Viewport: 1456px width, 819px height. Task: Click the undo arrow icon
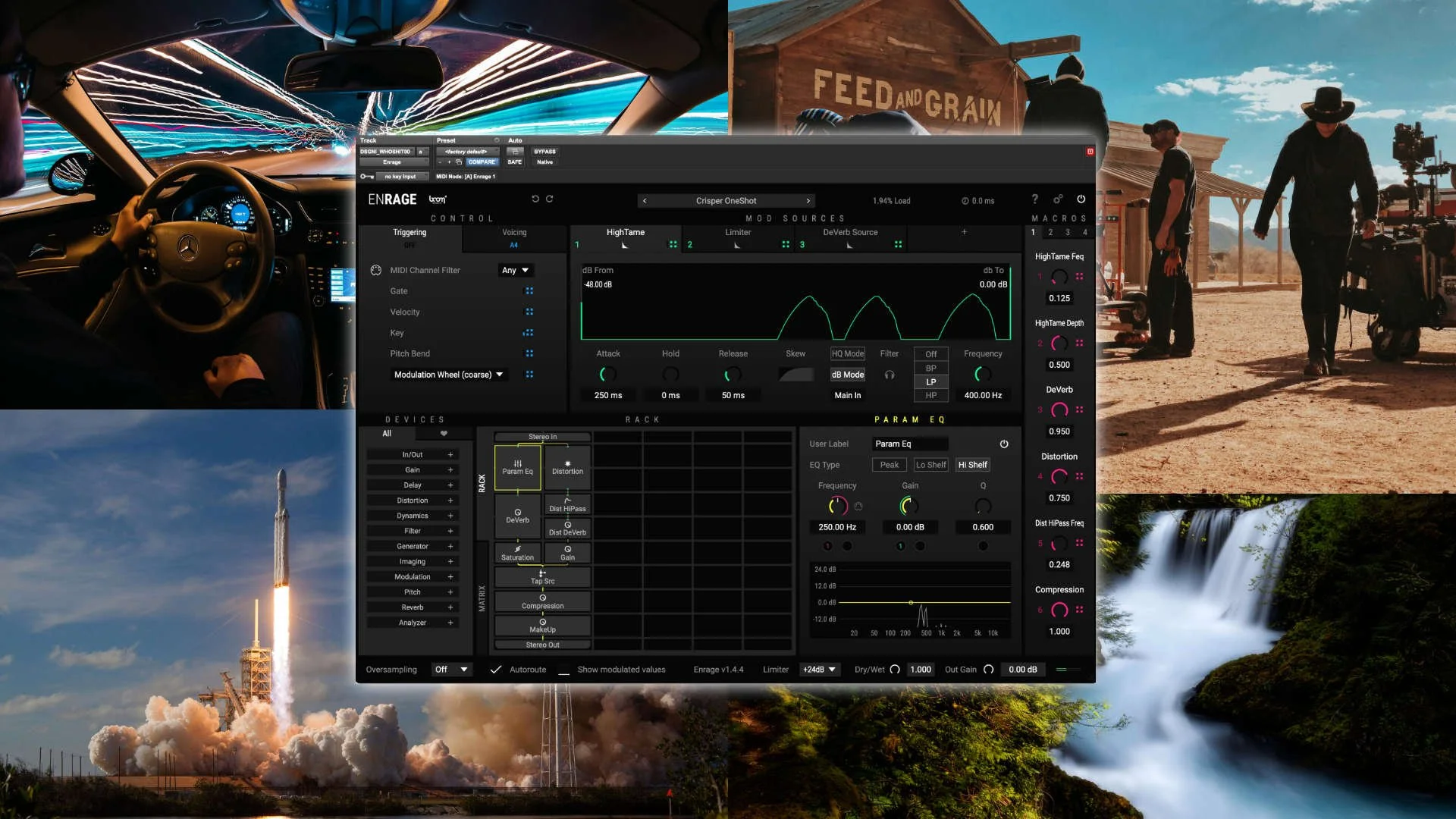point(535,199)
